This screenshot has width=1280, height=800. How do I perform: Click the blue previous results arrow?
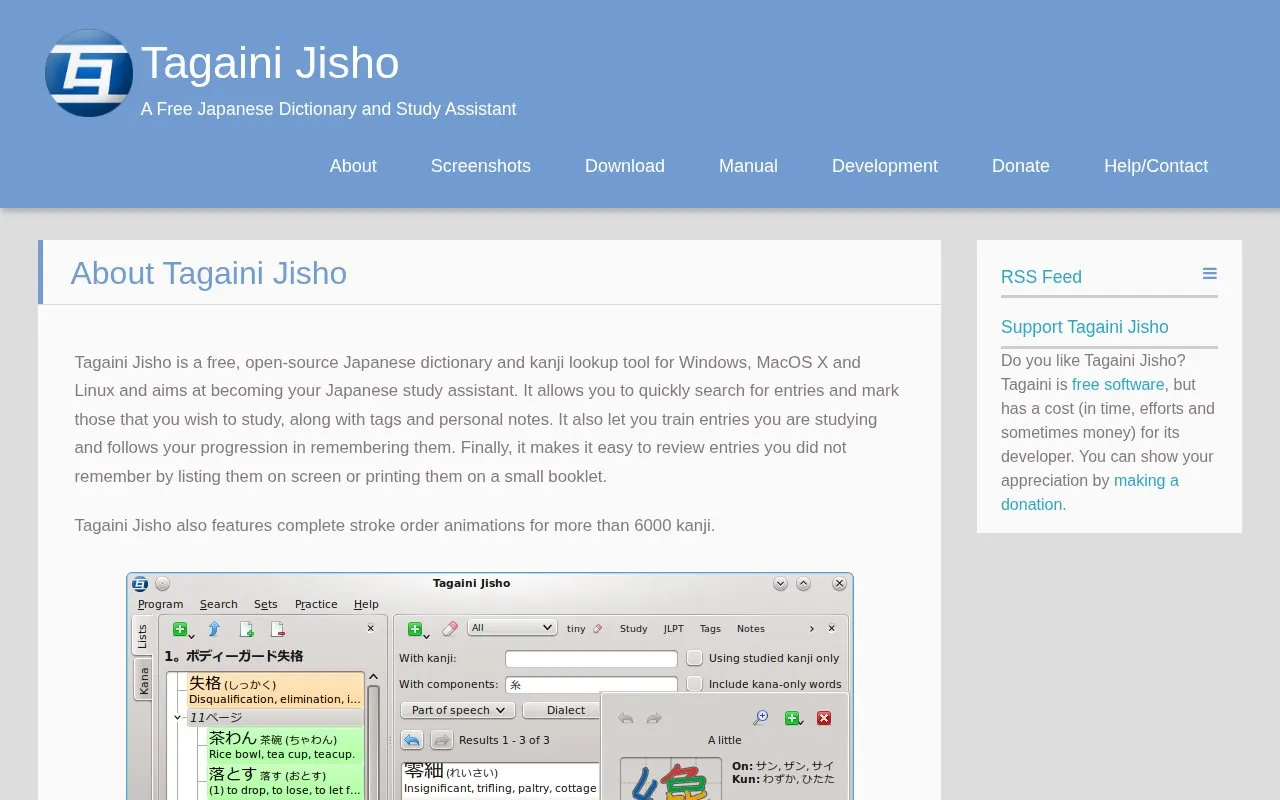[412, 740]
